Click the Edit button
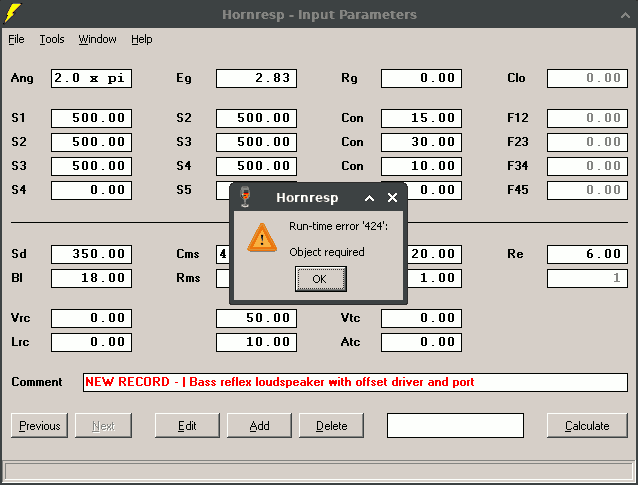 point(187,426)
